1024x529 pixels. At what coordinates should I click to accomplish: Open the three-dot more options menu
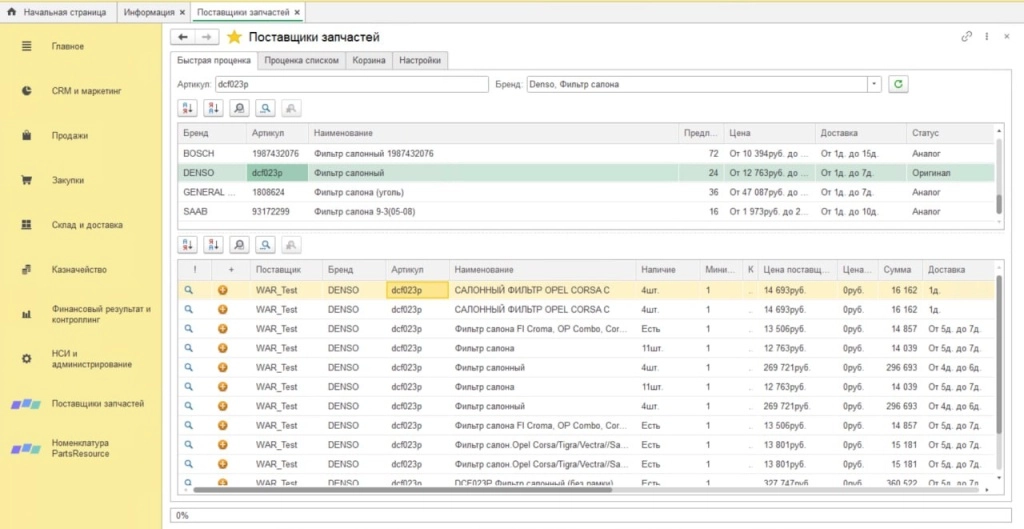(988, 37)
